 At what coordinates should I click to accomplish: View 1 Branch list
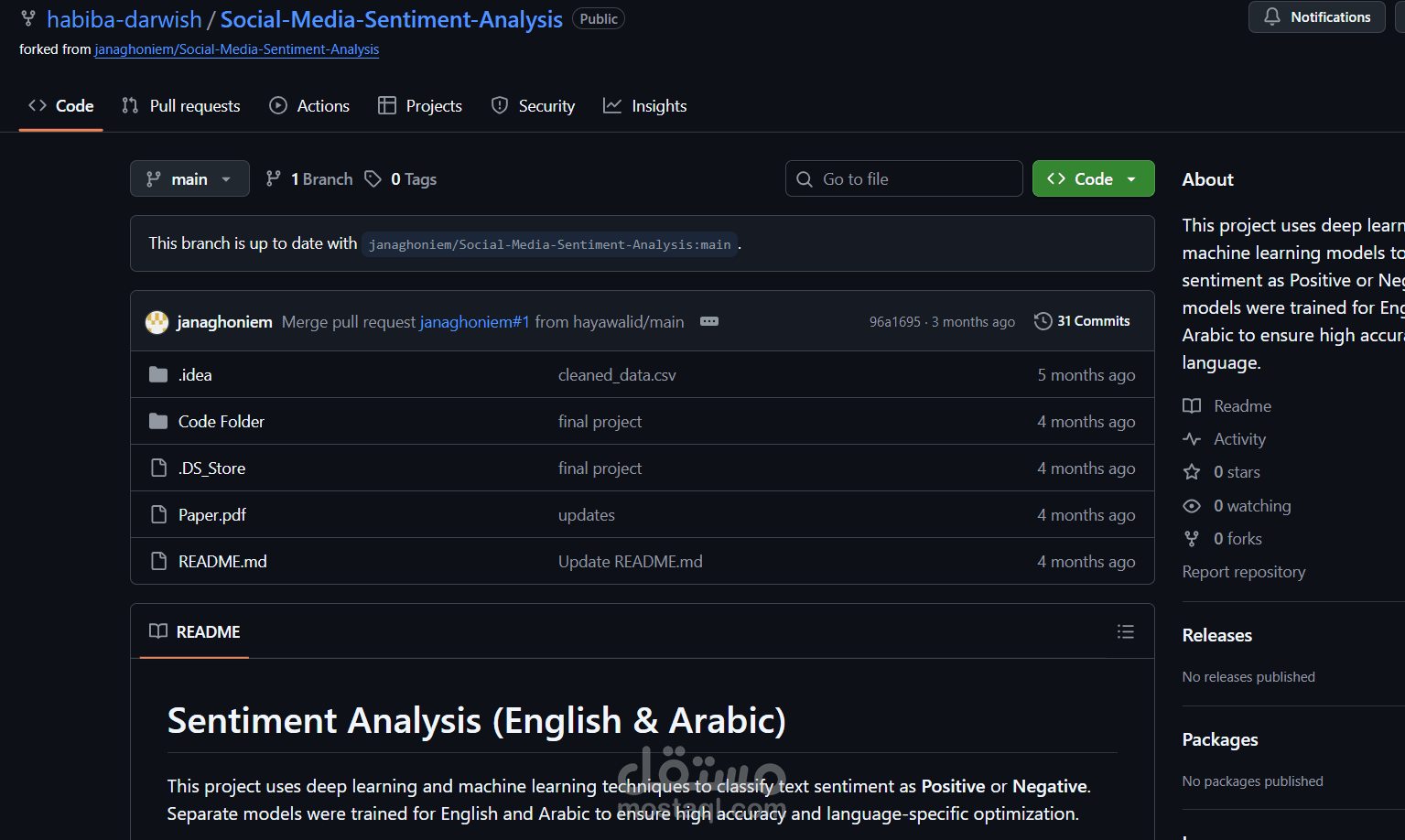coord(309,179)
